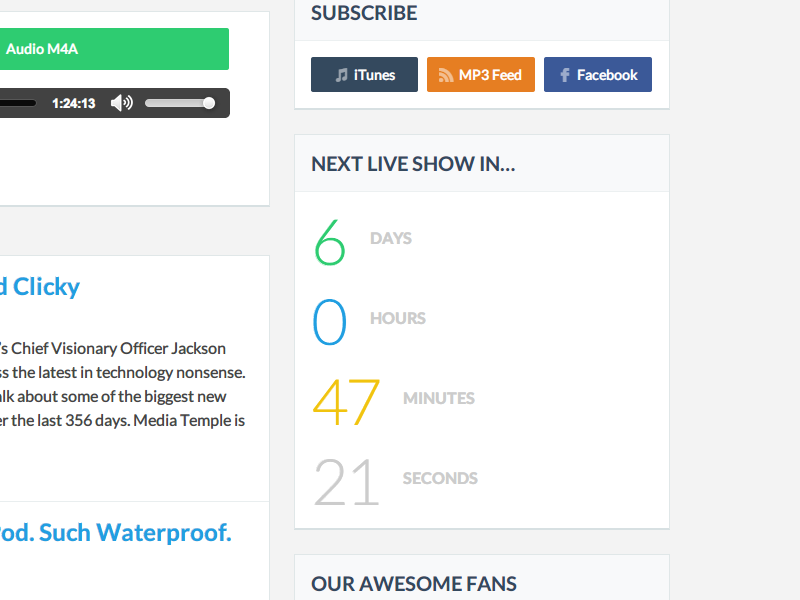Click the SUBSCRIBE panel heading
This screenshot has height=600, width=800.
tap(364, 13)
